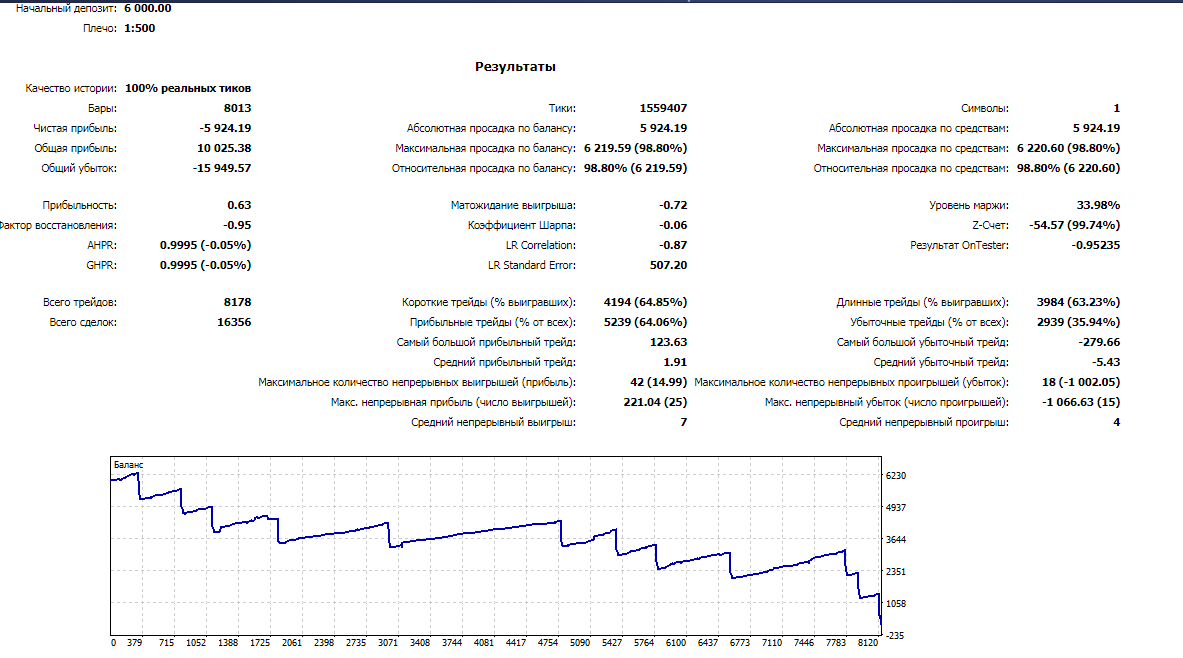The height and width of the screenshot is (658, 1183).
Task: Select long trades value 3984 (63.23%)
Action: pyautogui.click(x=1078, y=302)
